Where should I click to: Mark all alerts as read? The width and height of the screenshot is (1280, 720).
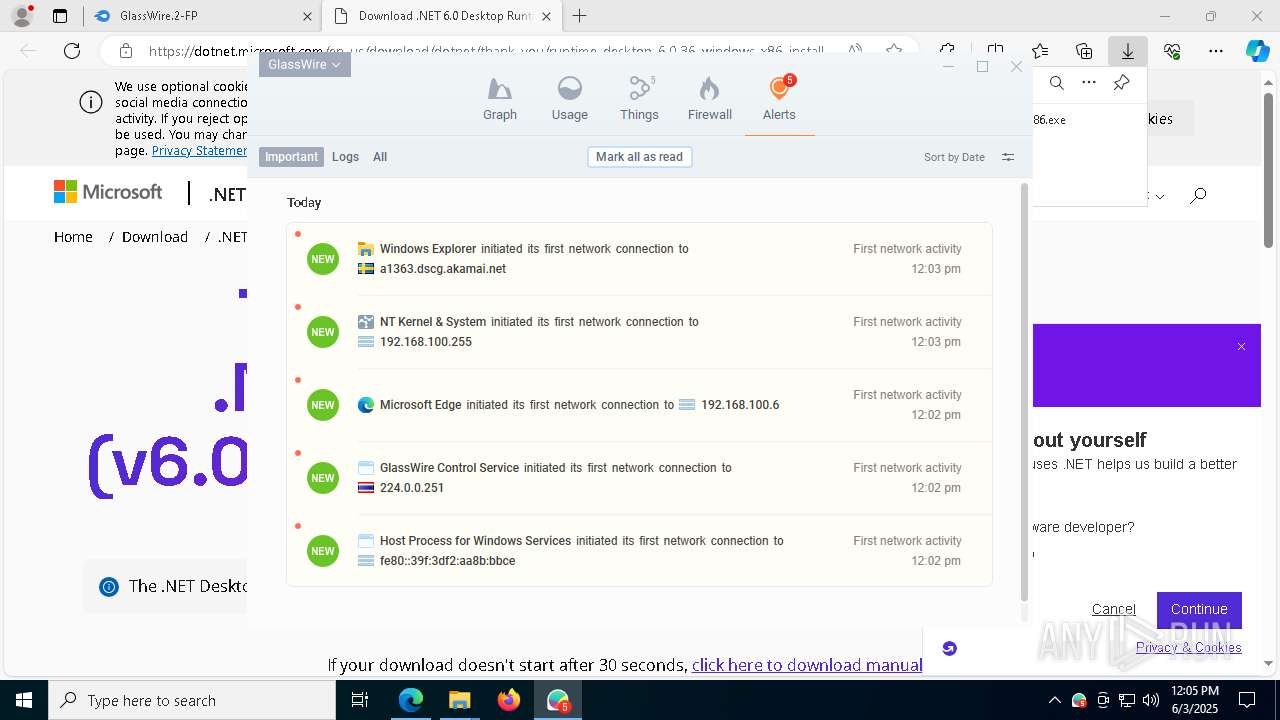click(639, 157)
